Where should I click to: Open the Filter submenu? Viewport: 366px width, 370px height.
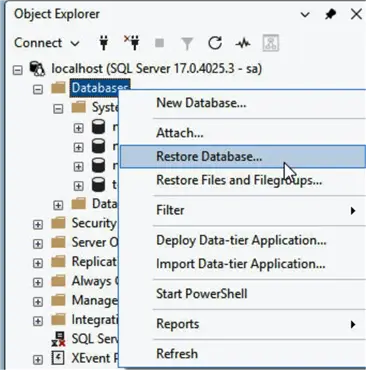point(243,210)
